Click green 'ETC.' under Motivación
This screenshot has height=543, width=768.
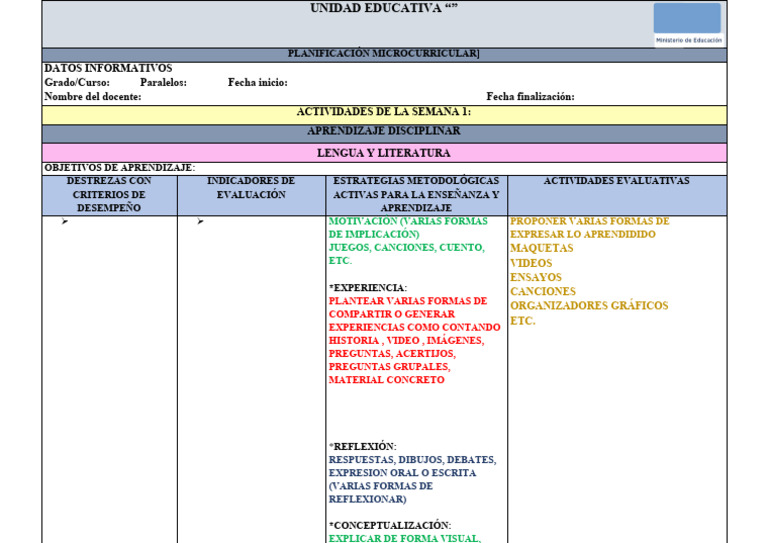(340, 260)
